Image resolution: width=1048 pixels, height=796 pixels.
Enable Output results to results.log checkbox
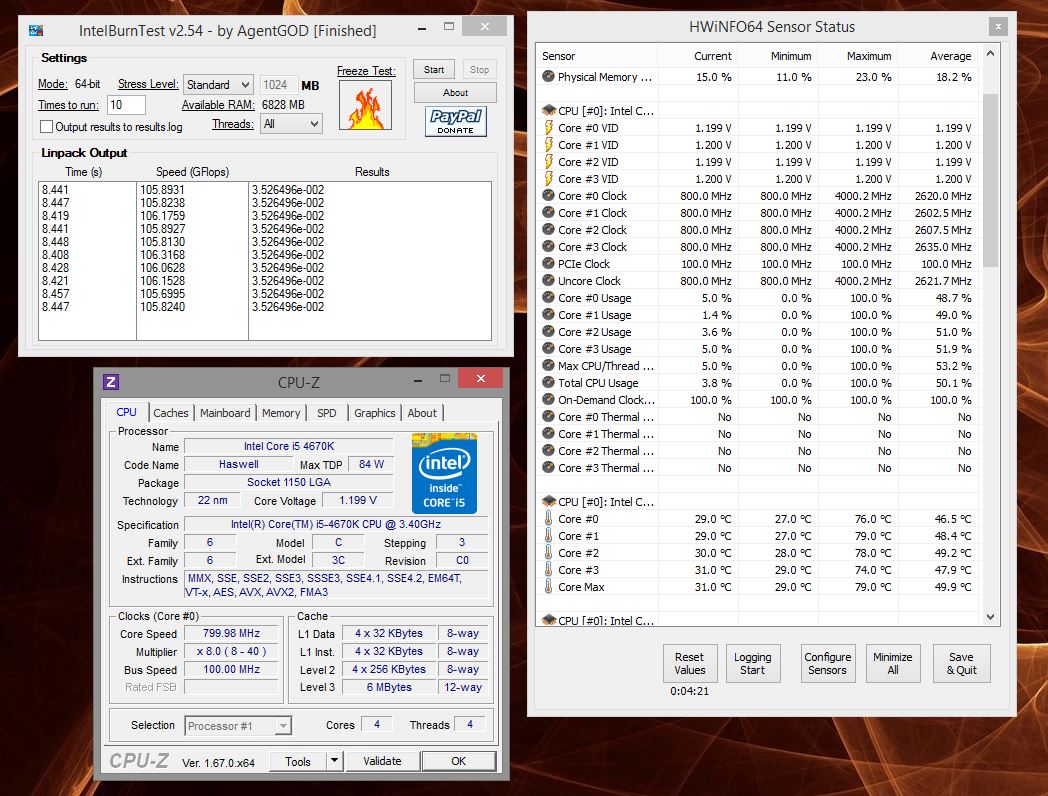46,126
